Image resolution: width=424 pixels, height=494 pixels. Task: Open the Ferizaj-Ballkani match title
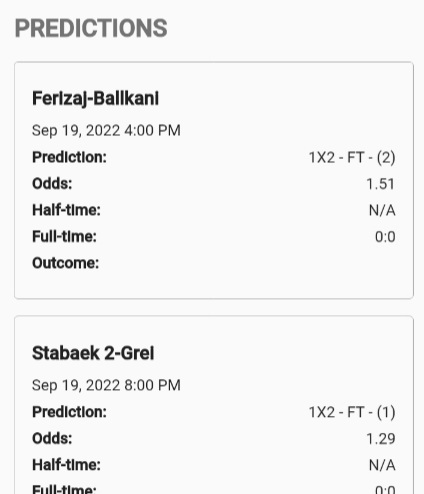[95, 99]
